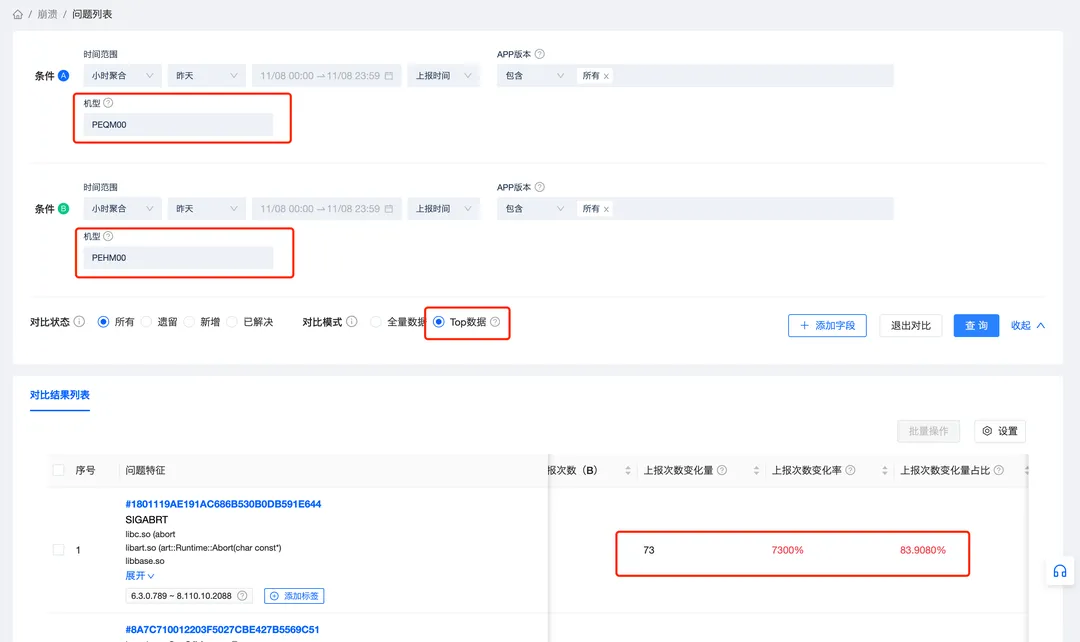Go to 崩溃 in the breadcrumb

pos(47,15)
